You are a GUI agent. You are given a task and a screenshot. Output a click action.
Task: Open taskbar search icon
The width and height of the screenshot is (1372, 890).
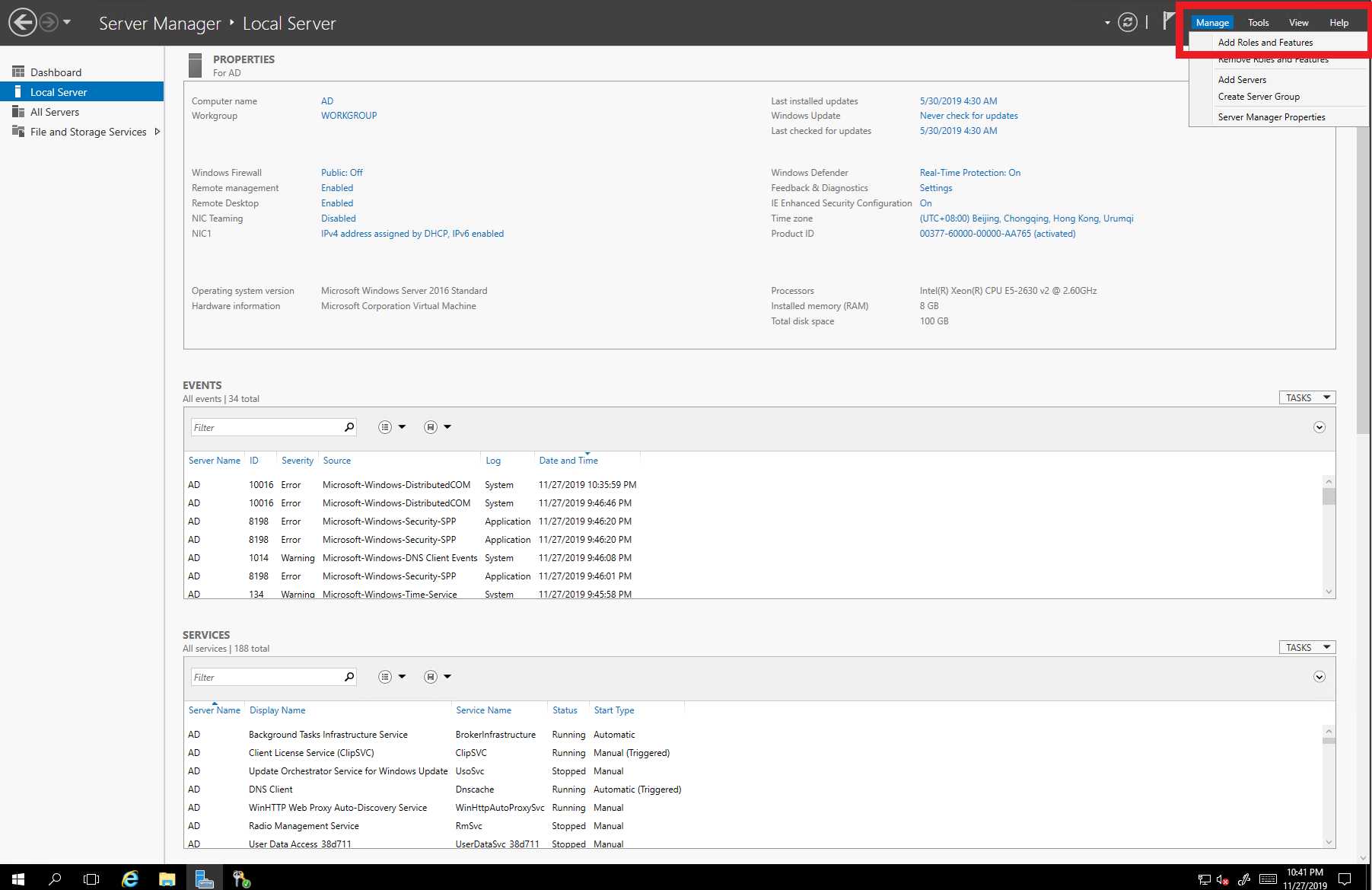coord(55,879)
